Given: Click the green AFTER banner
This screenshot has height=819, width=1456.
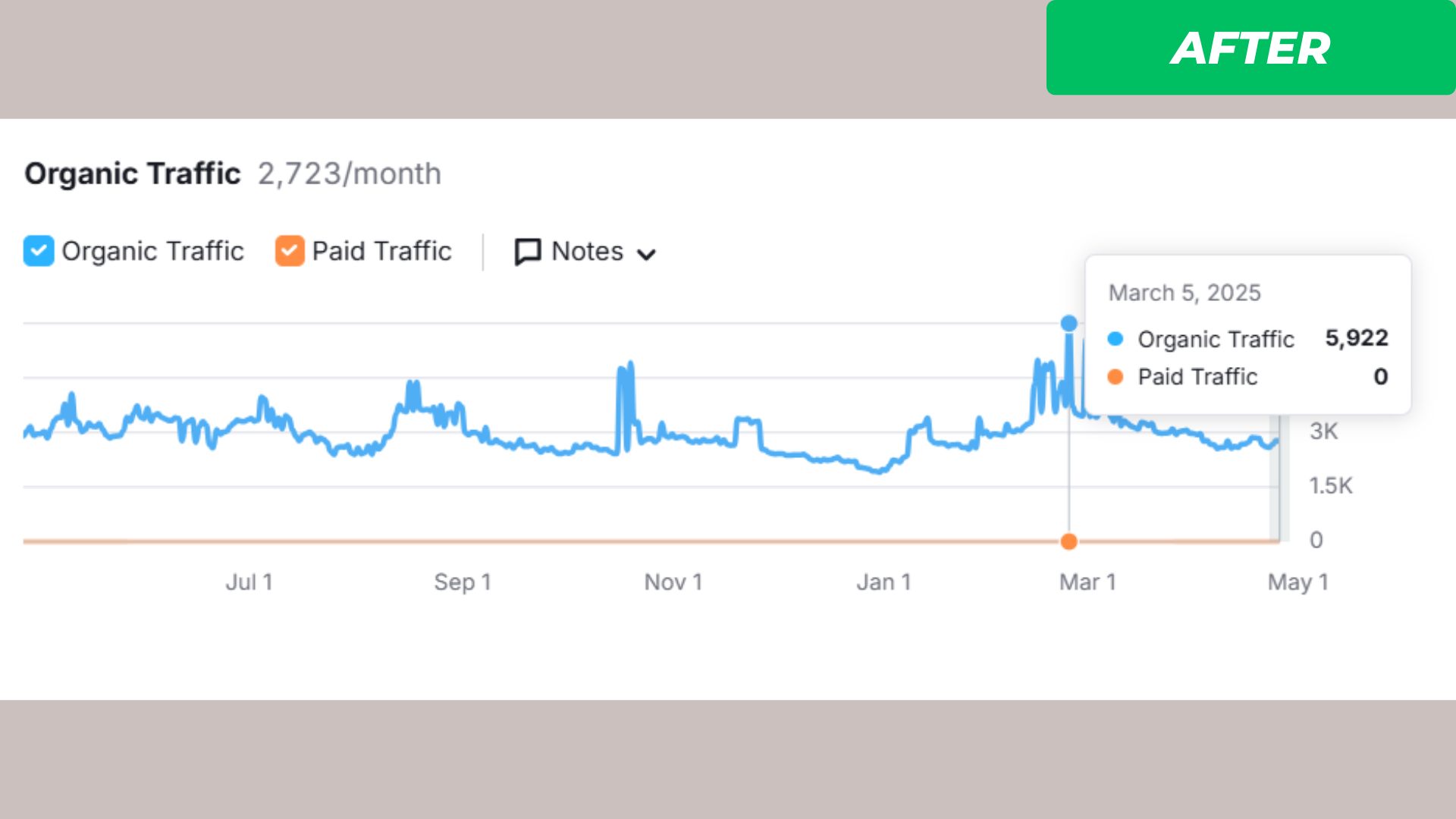Looking at the screenshot, I should point(1250,48).
